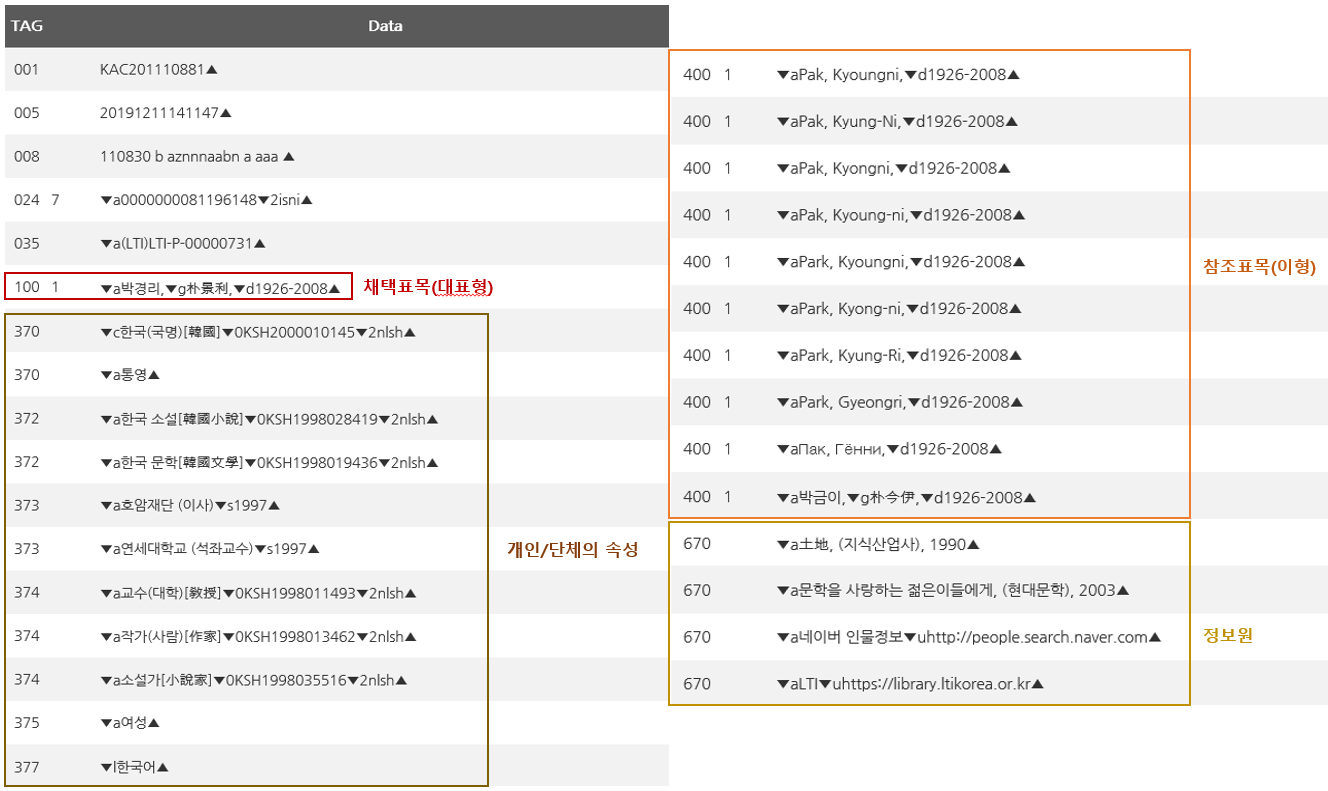Select the 374 row 작가(사람) KSH1998013462
The height and width of the screenshot is (791, 1328).
(x=258, y=636)
